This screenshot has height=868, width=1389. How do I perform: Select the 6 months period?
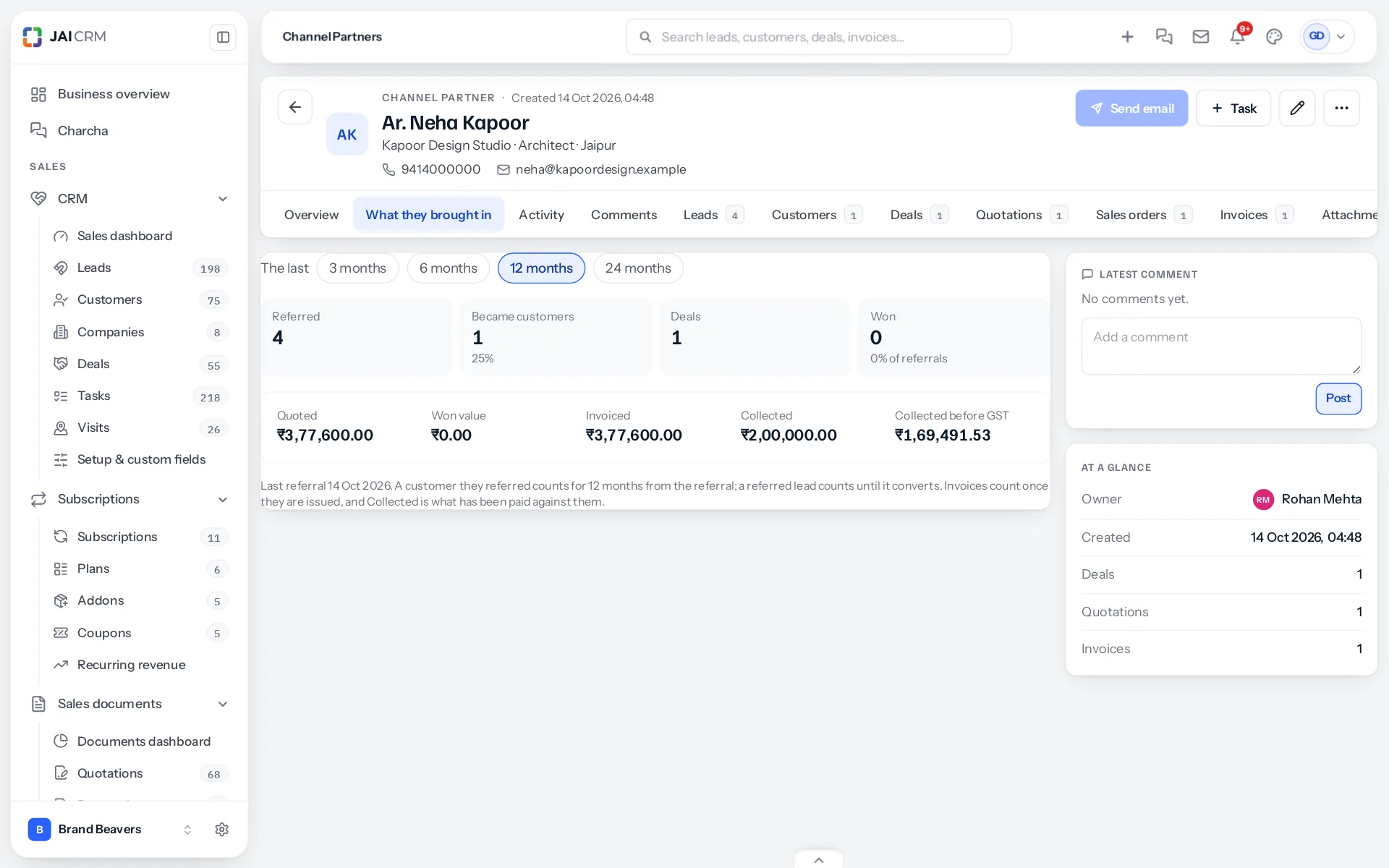449,268
